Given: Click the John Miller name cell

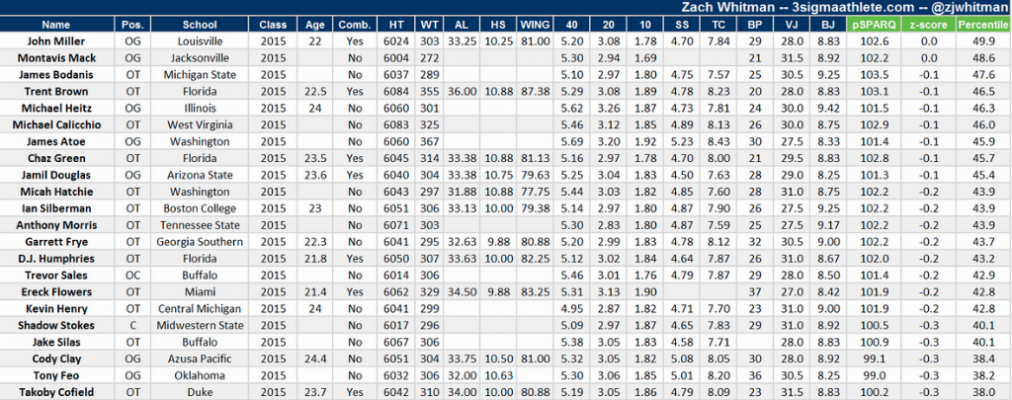Looking at the screenshot, I should pyautogui.click(x=56, y=41).
